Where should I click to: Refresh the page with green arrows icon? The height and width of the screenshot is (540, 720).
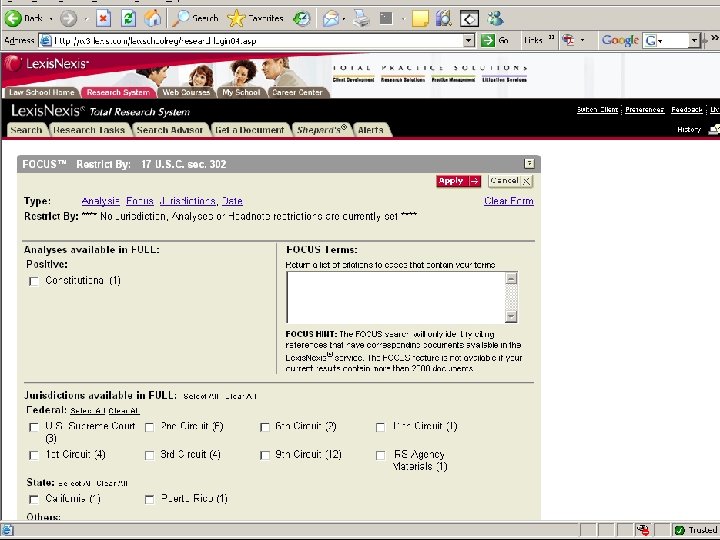pos(128,18)
